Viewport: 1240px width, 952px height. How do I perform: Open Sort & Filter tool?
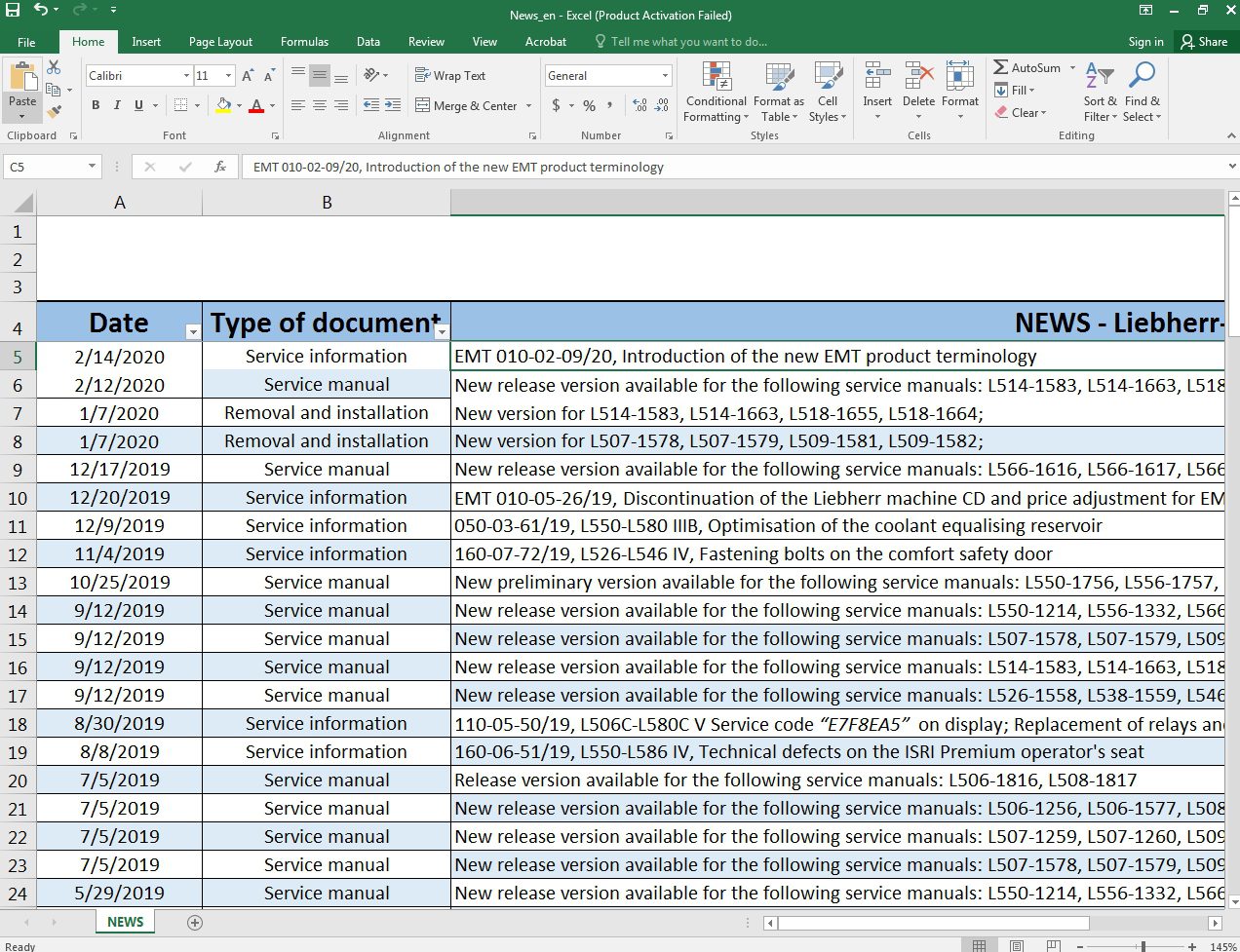click(x=1100, y=94)
